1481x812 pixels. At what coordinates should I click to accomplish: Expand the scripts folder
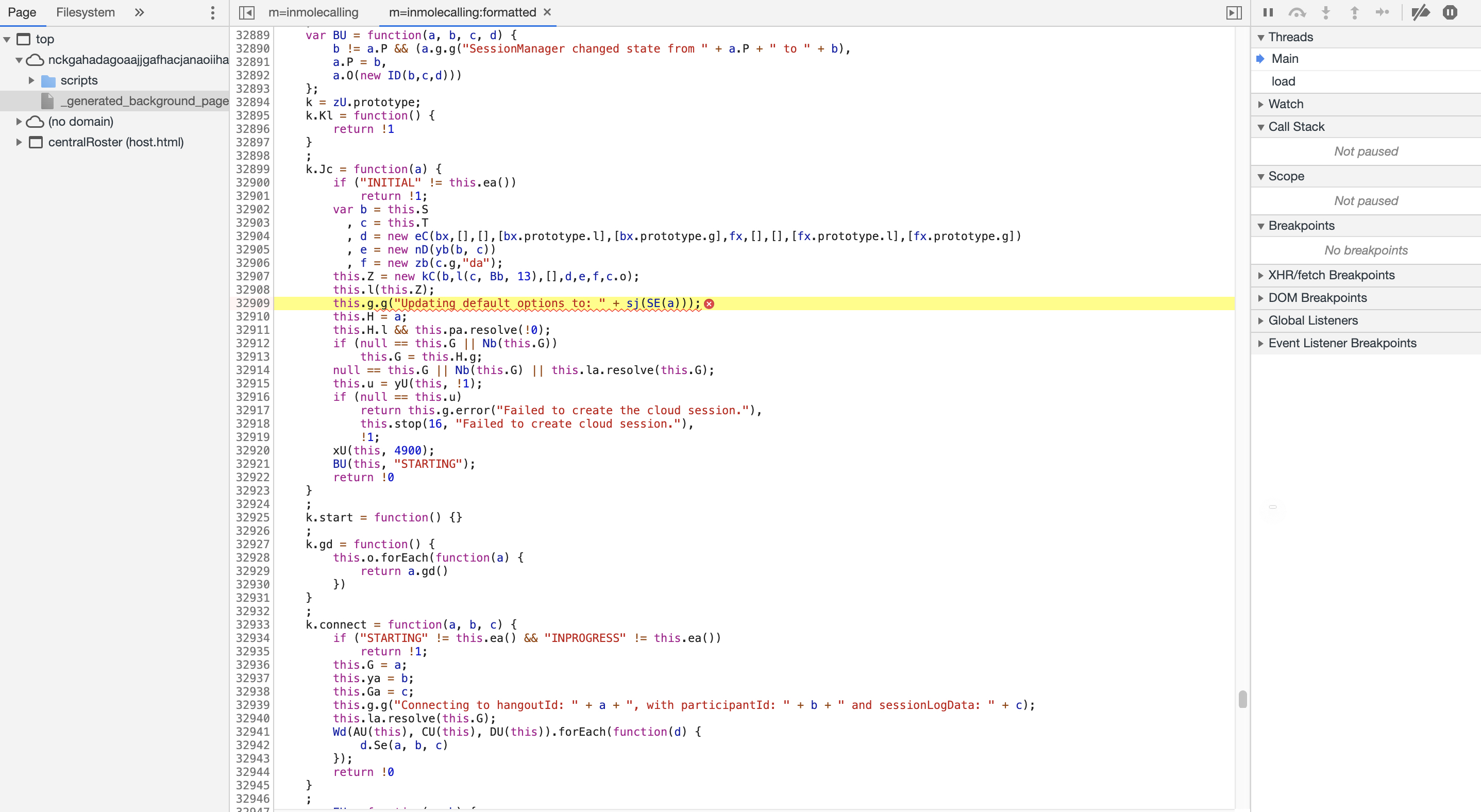pyautogui.click(x=31, y=80)
